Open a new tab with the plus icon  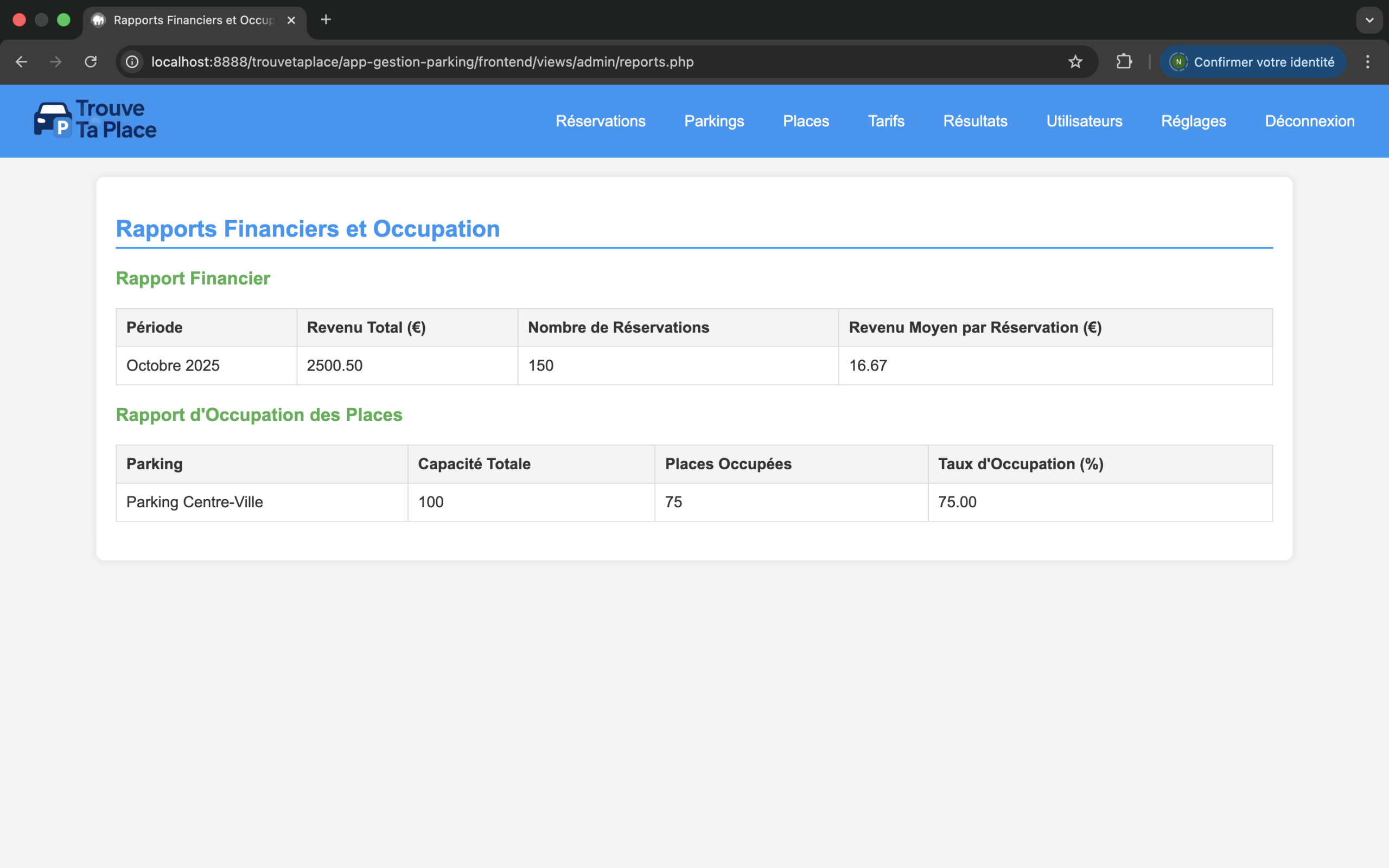click(x=326, y=20)
